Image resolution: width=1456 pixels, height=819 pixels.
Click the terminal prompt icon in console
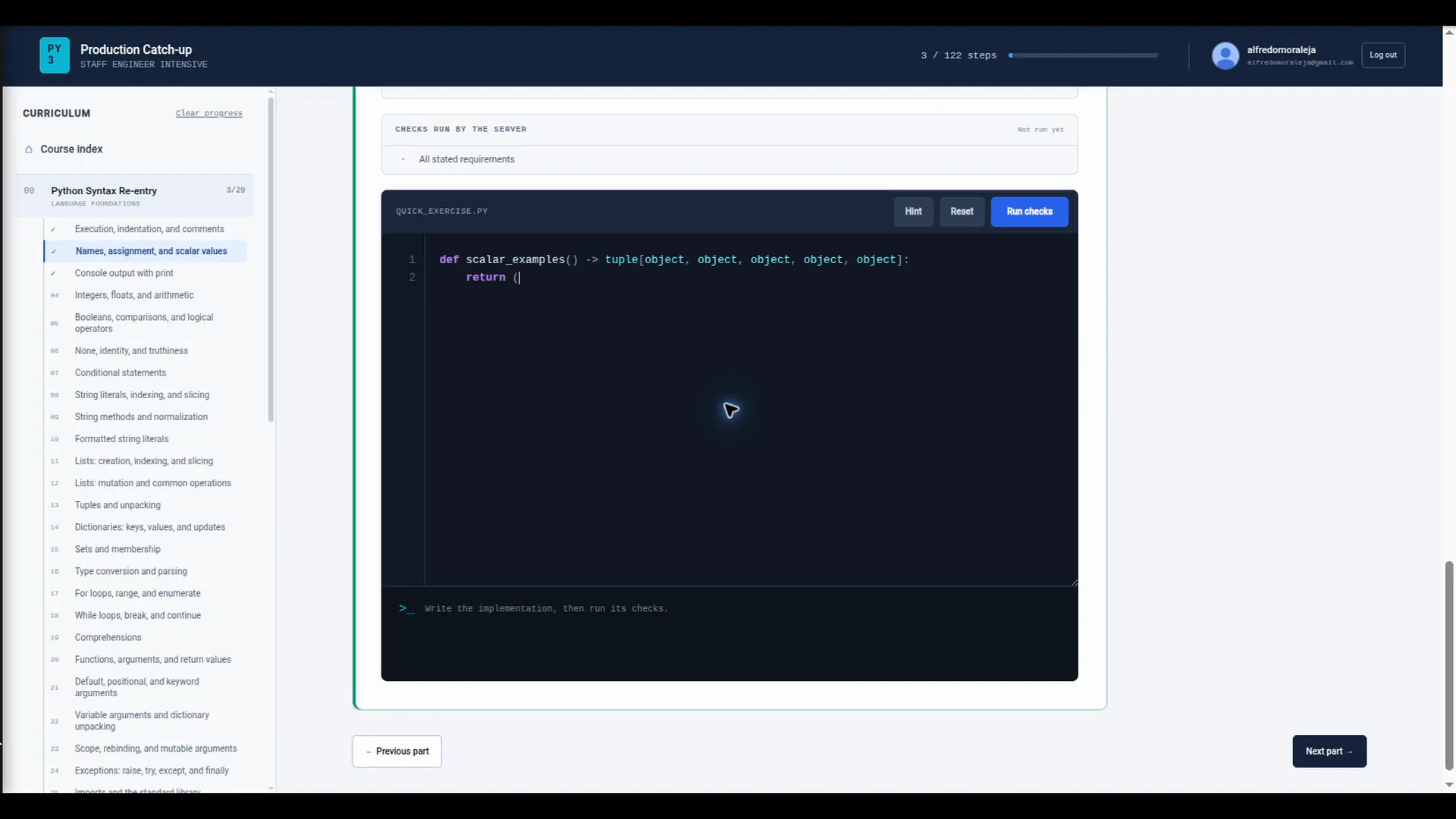(x=406, y=608)
